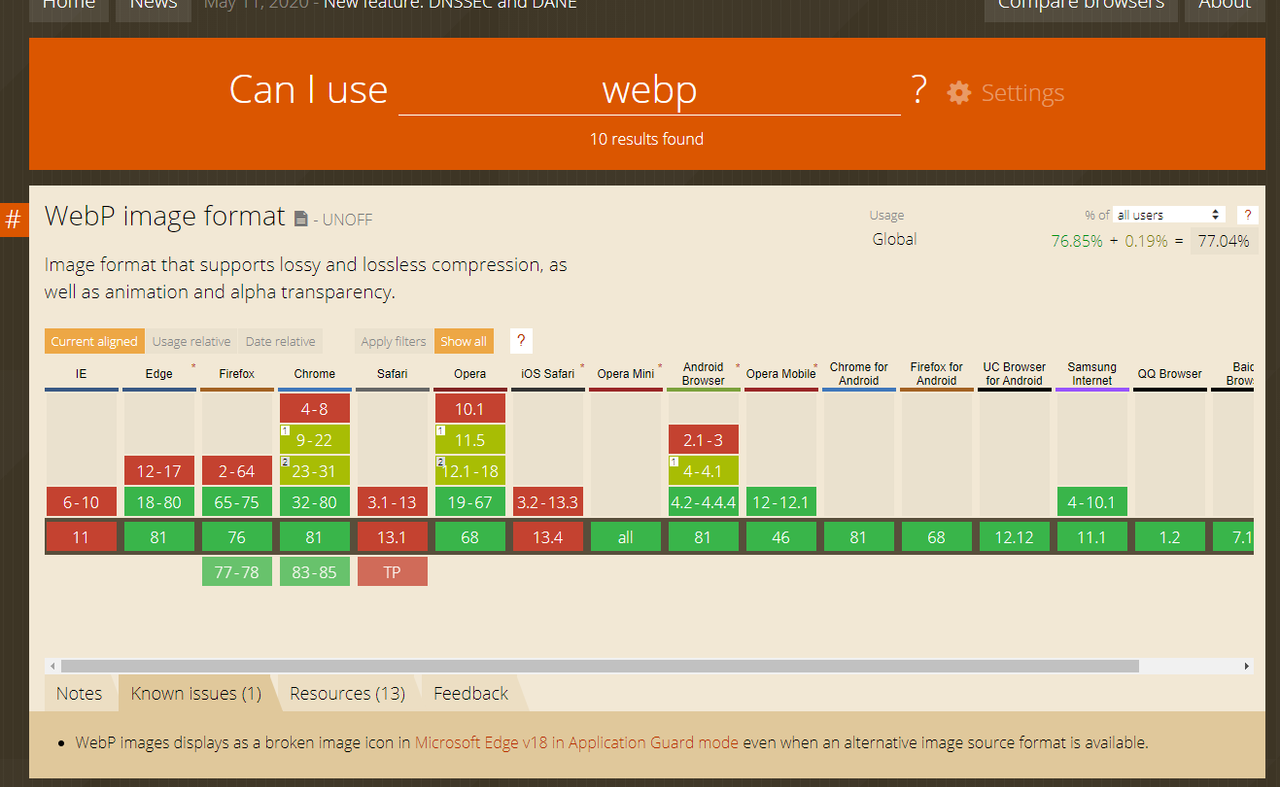Click the Firefox 77-78 cell

[237, 572]
